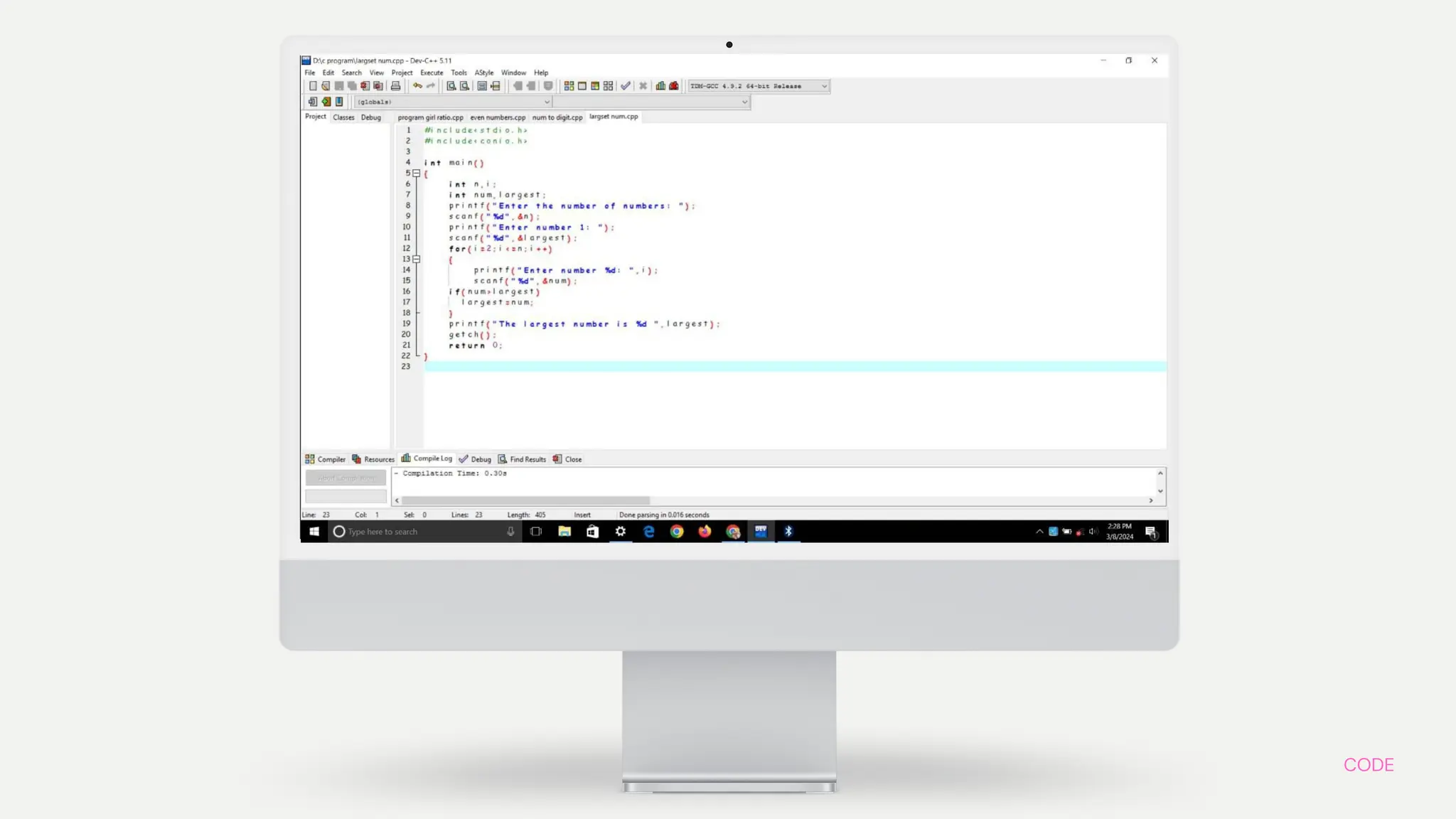Click the Profile analysis chart icon

(660, 86)
